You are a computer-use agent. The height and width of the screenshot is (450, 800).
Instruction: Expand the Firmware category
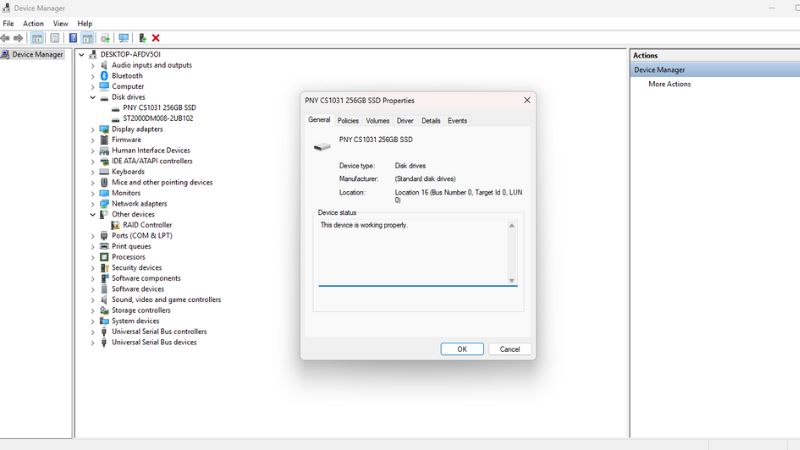point(93,140)
